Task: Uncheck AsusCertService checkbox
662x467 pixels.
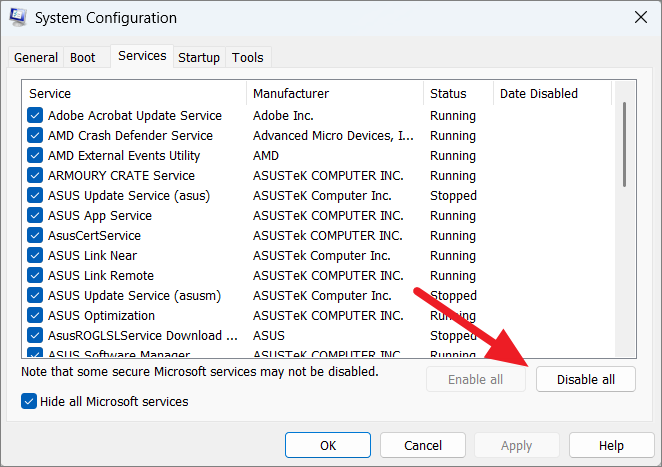Action: [x=35, y=235]
